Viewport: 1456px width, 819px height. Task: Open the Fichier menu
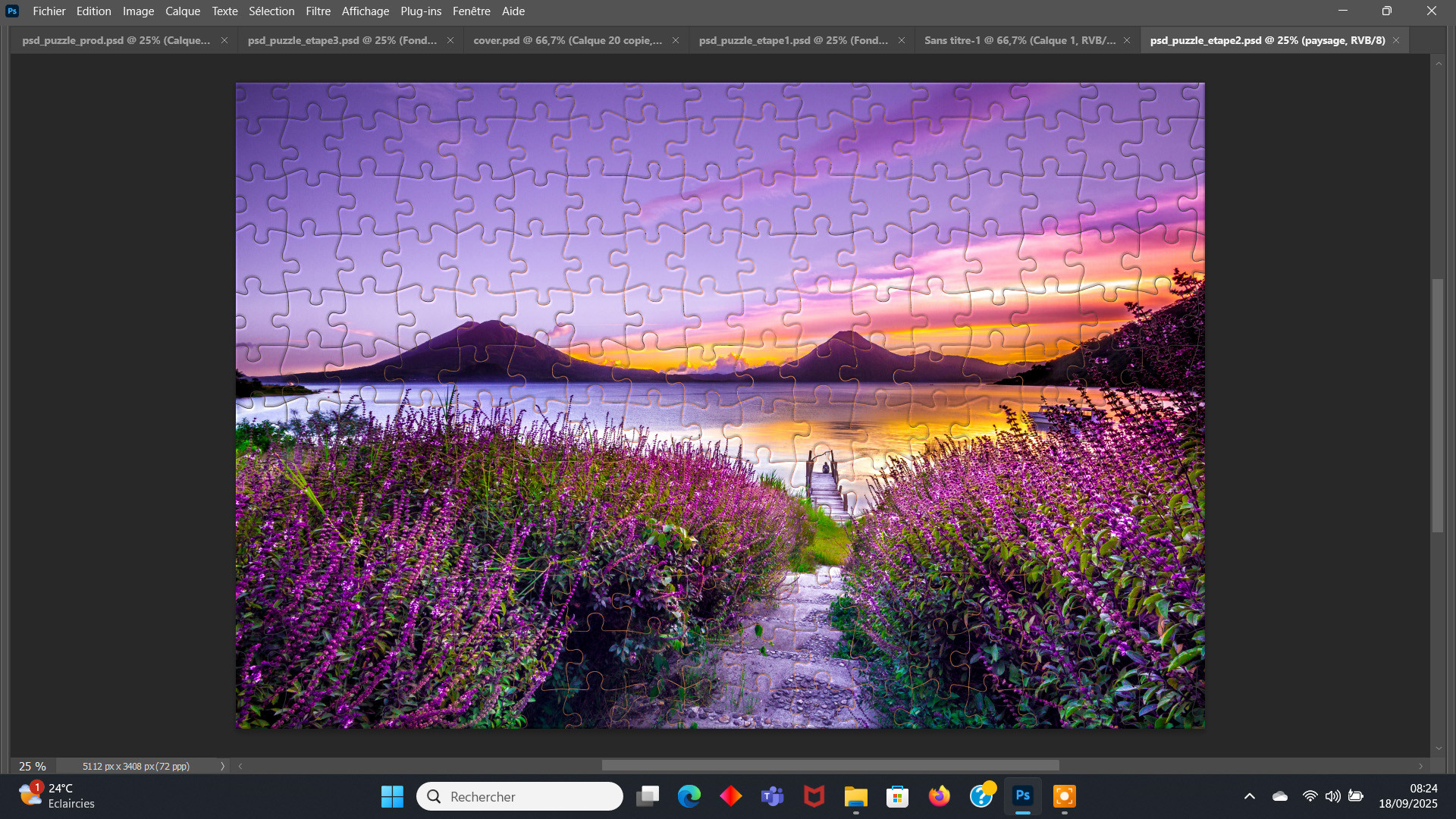point(49,11)
